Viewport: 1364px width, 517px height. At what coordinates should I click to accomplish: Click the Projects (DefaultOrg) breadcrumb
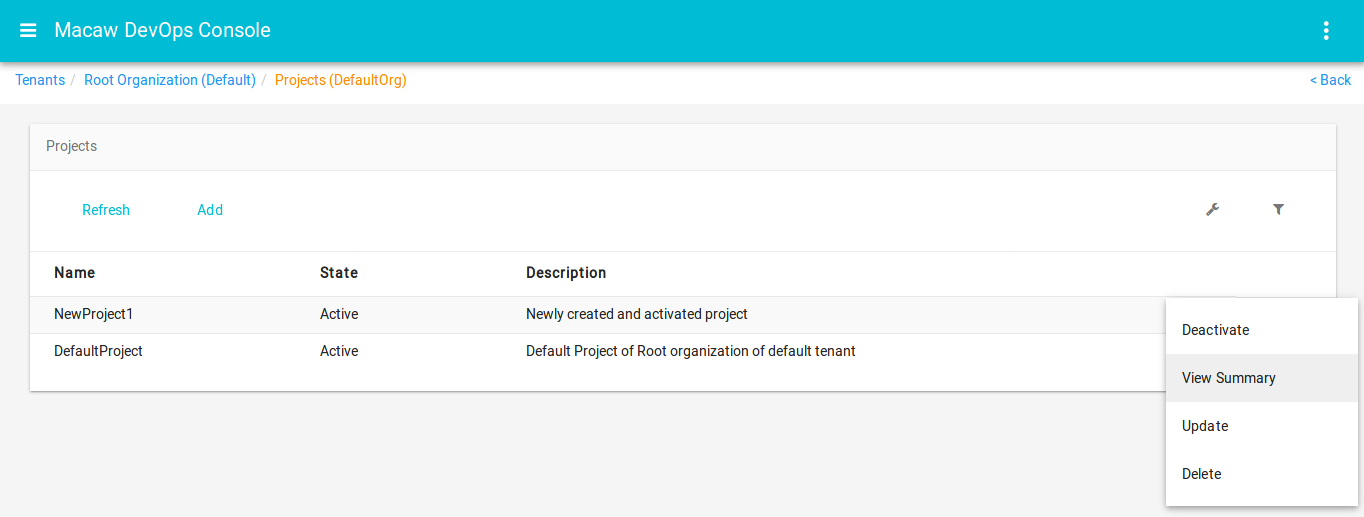point(340,80)
